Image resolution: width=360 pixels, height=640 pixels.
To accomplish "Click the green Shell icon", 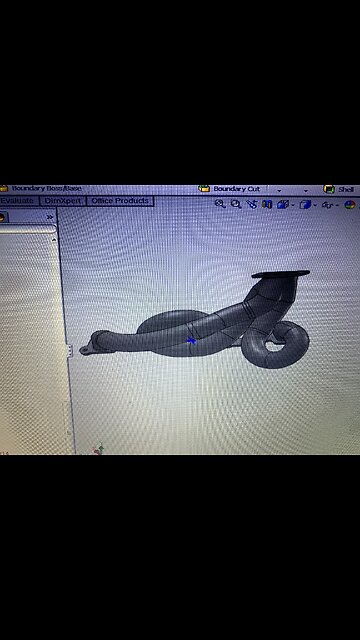I will (329, 189).
